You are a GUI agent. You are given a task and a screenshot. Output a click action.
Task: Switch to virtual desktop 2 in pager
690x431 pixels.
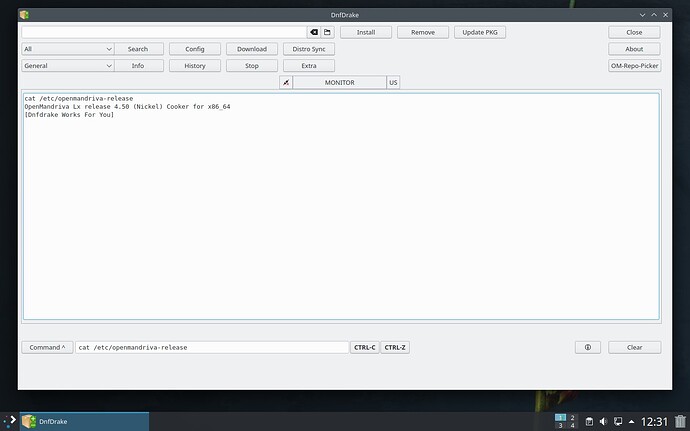(x=572, y=417)
